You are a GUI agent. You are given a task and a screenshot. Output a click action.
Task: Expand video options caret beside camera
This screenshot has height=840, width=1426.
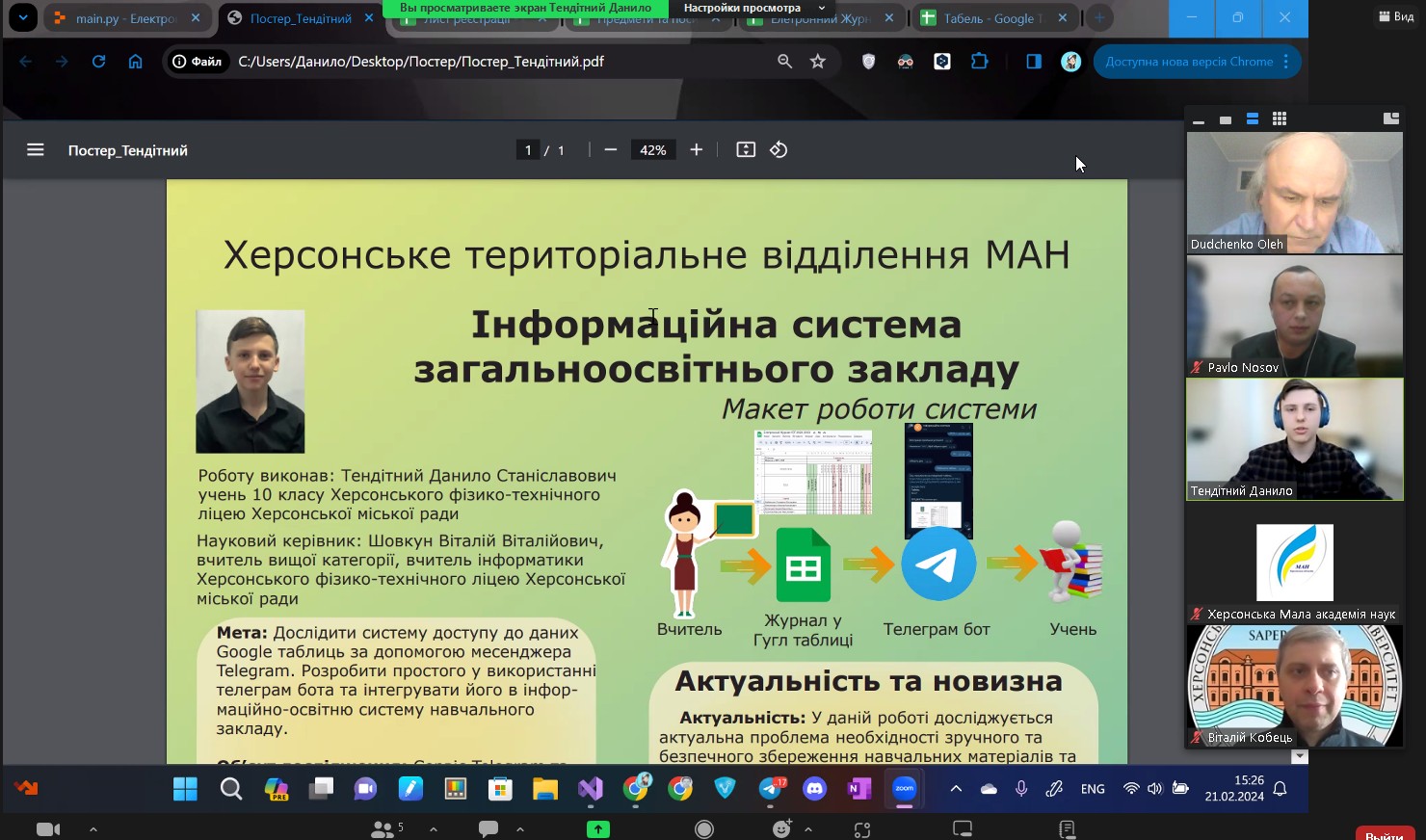point(93,828)
